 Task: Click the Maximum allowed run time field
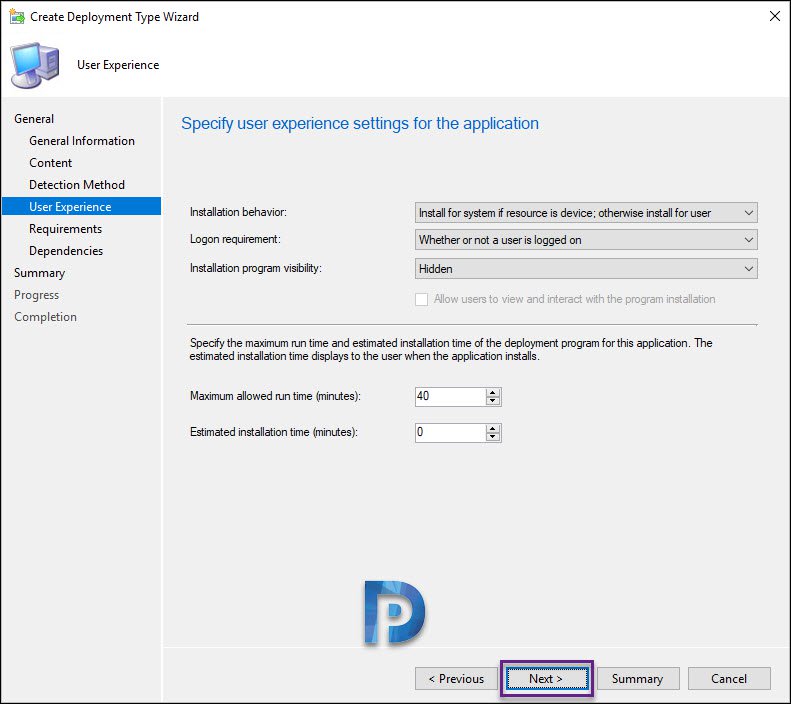(450, 396)
